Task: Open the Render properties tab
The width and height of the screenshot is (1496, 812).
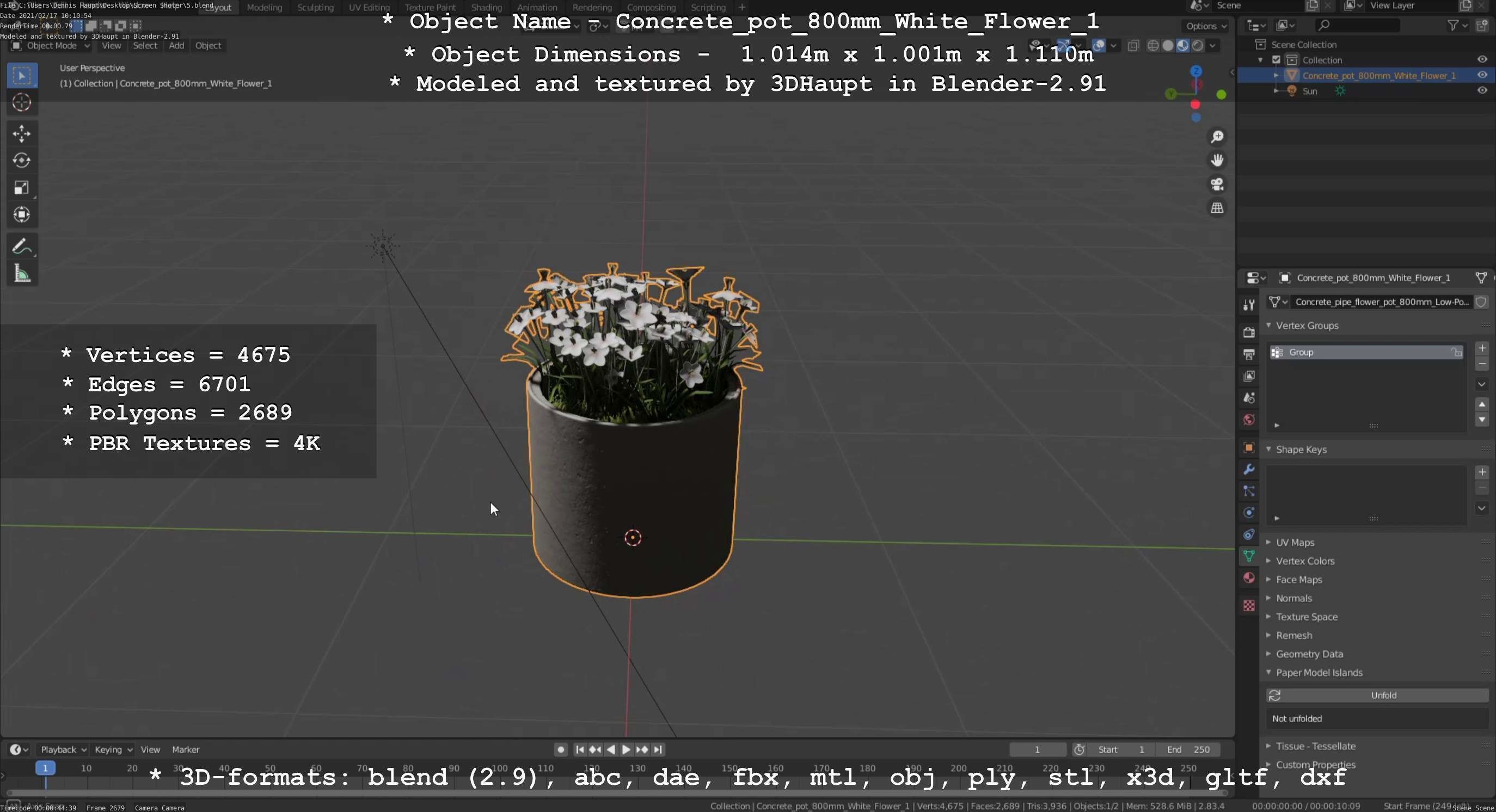Action: (x=1249, y=333)
